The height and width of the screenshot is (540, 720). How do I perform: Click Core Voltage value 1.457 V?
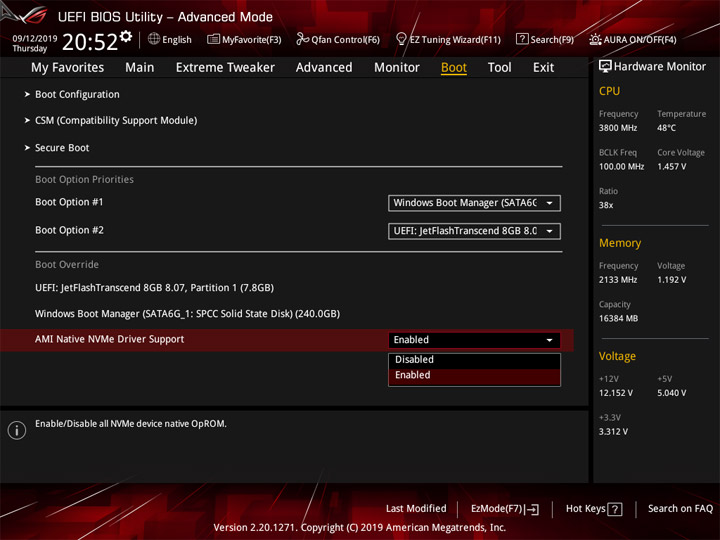[671, 167]
